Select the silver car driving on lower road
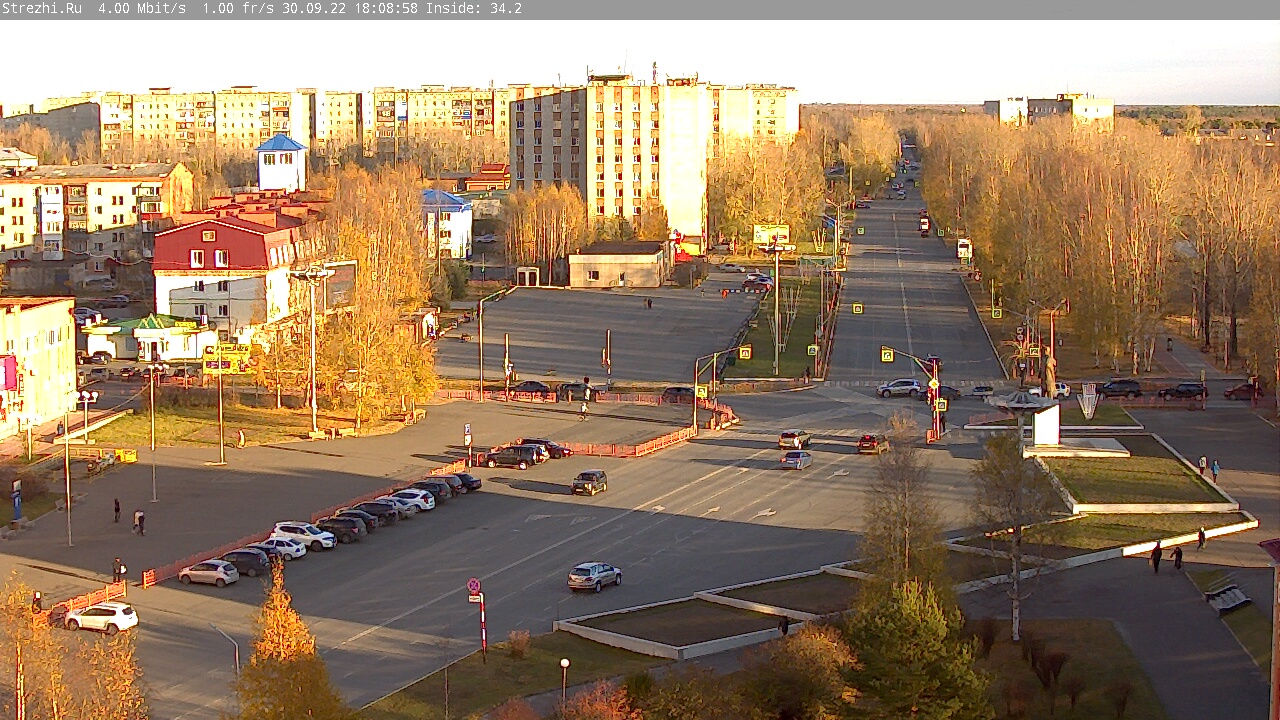This screenshot has height=720, width=1280. (x=594, y=576)
